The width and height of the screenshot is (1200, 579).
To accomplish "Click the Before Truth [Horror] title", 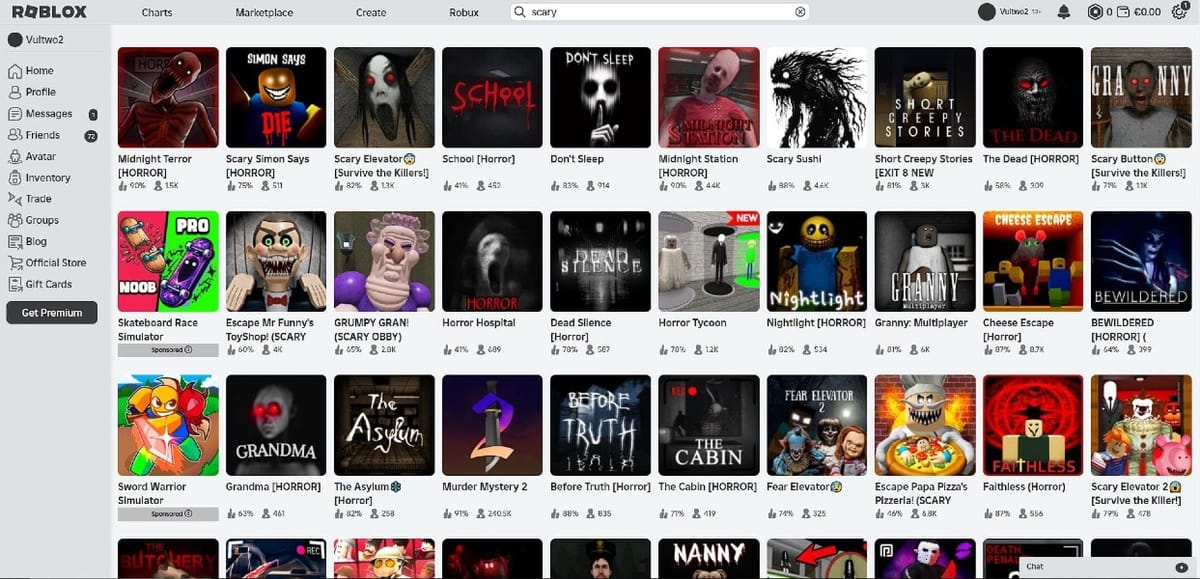I will (600, 487).
